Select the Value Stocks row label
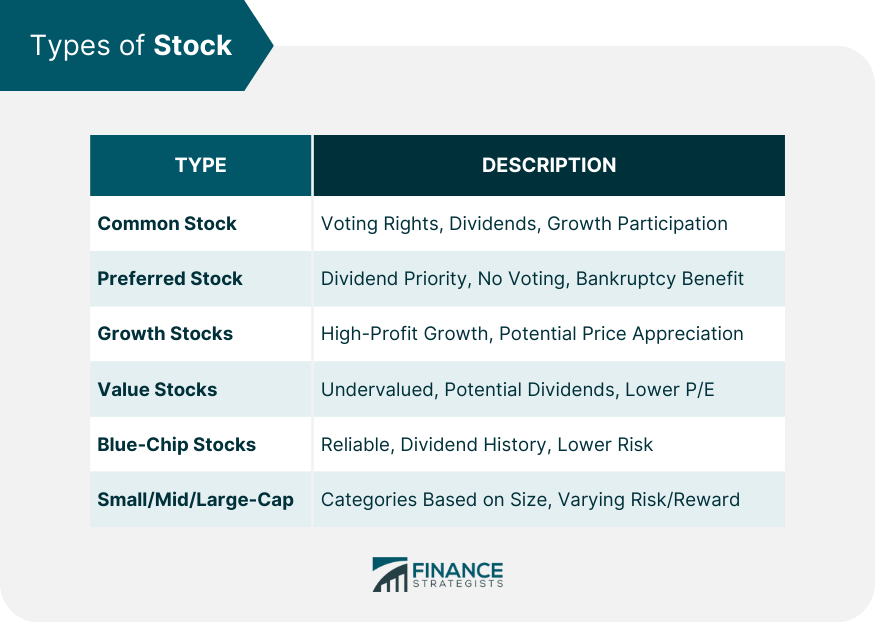 (x=157, y=389)
